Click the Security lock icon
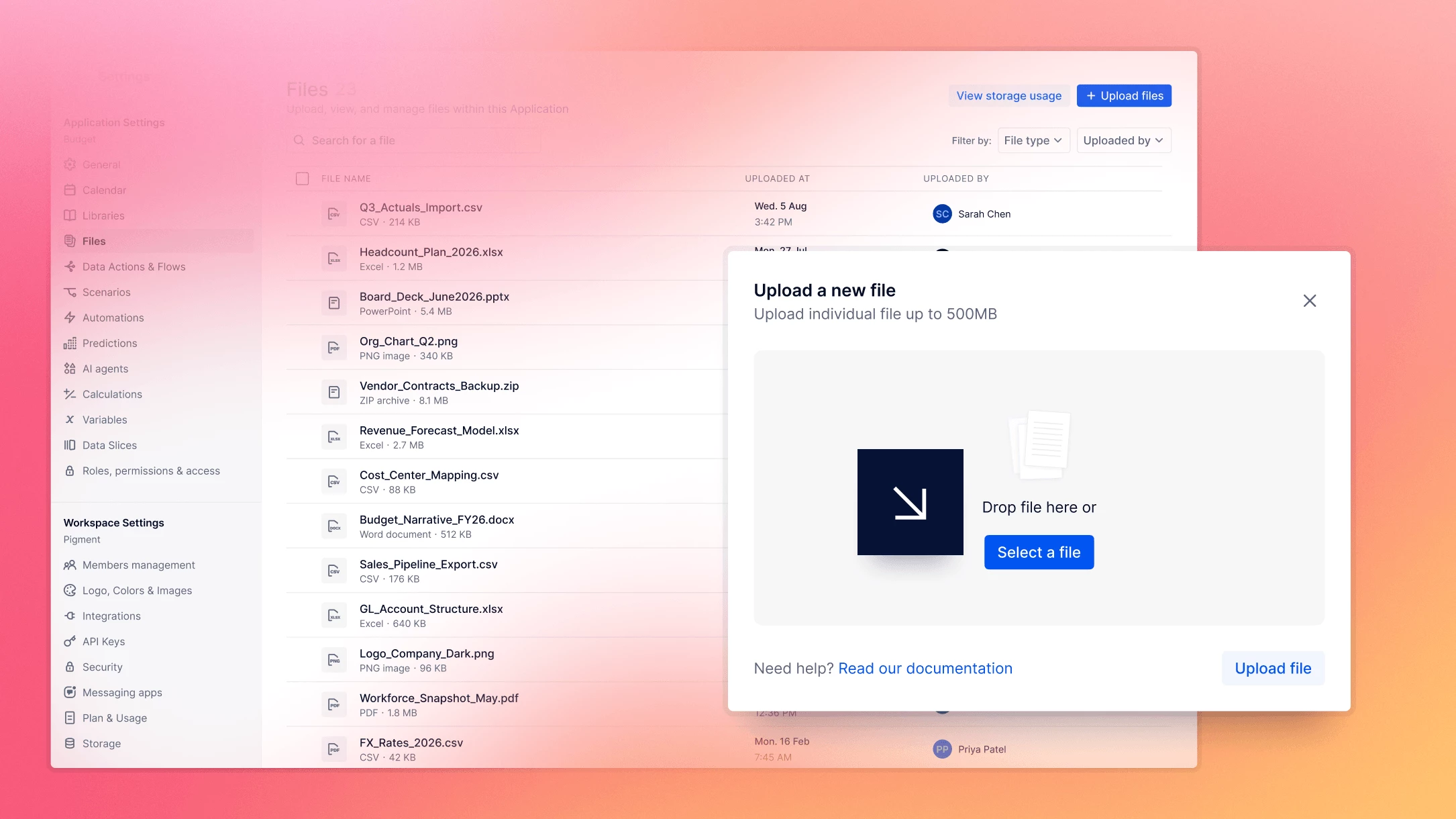 70,667
